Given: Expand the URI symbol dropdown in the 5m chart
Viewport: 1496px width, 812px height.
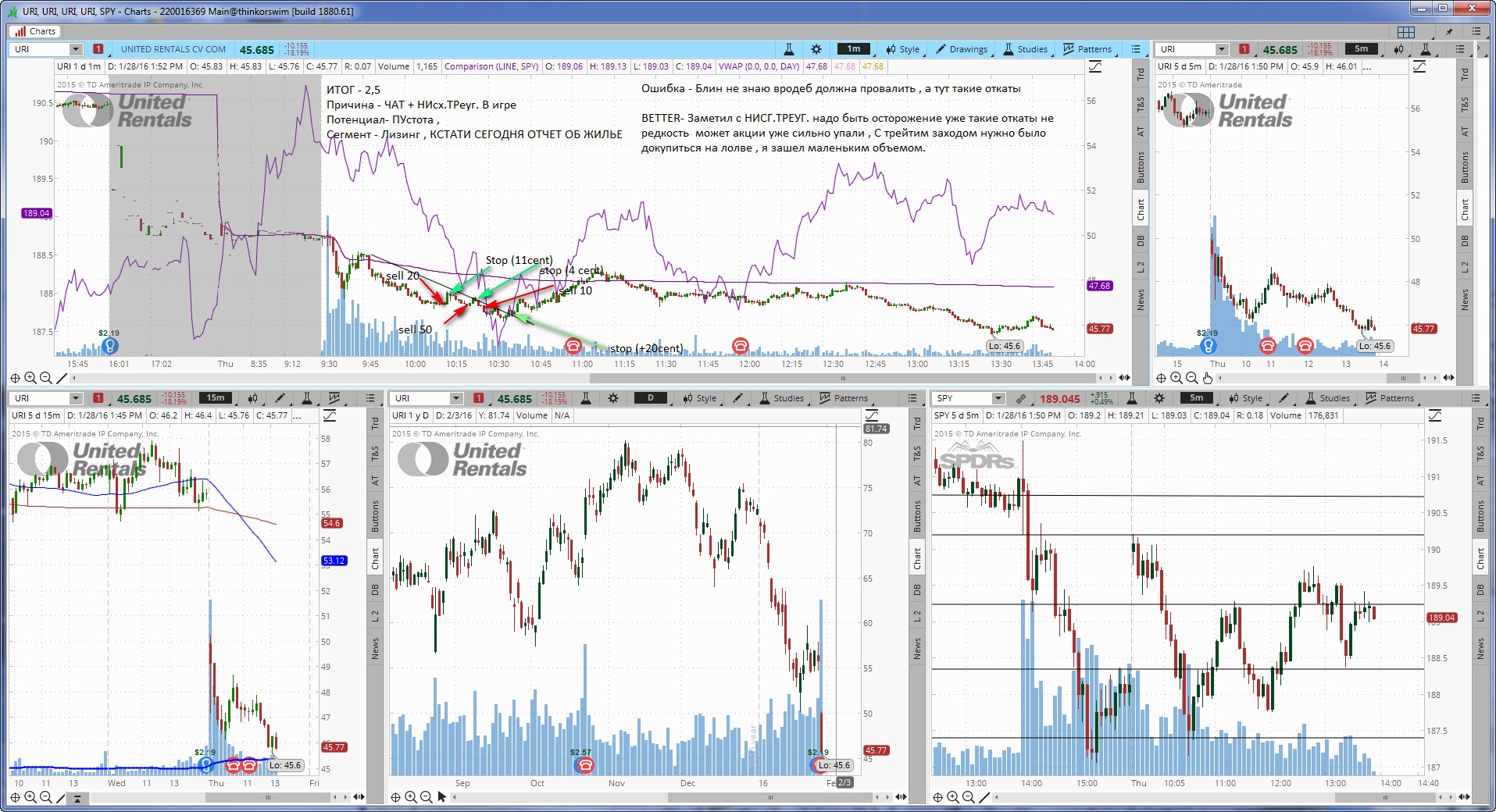Looking at the screenshot, I should coord(1223,49).
